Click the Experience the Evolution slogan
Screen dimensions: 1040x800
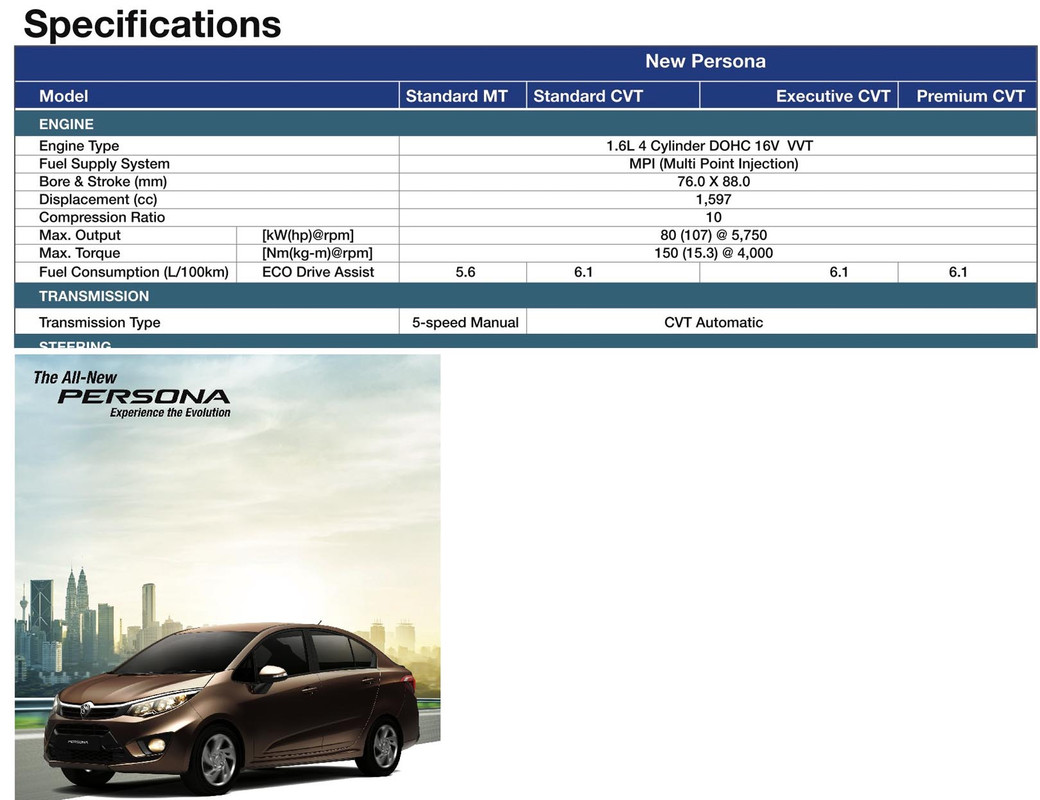(x=170, y=413)
